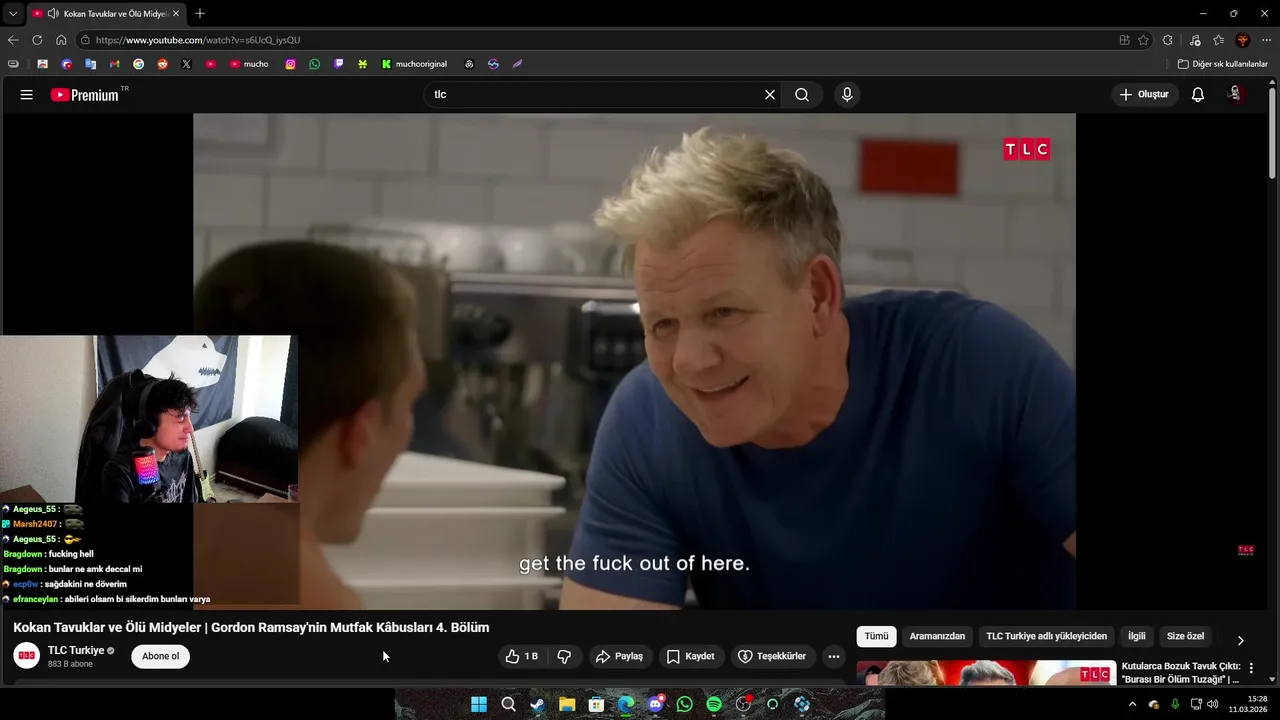The image size is (1280, 720).
Task: Select Tümü filter chip
Action: pos(876,636)
